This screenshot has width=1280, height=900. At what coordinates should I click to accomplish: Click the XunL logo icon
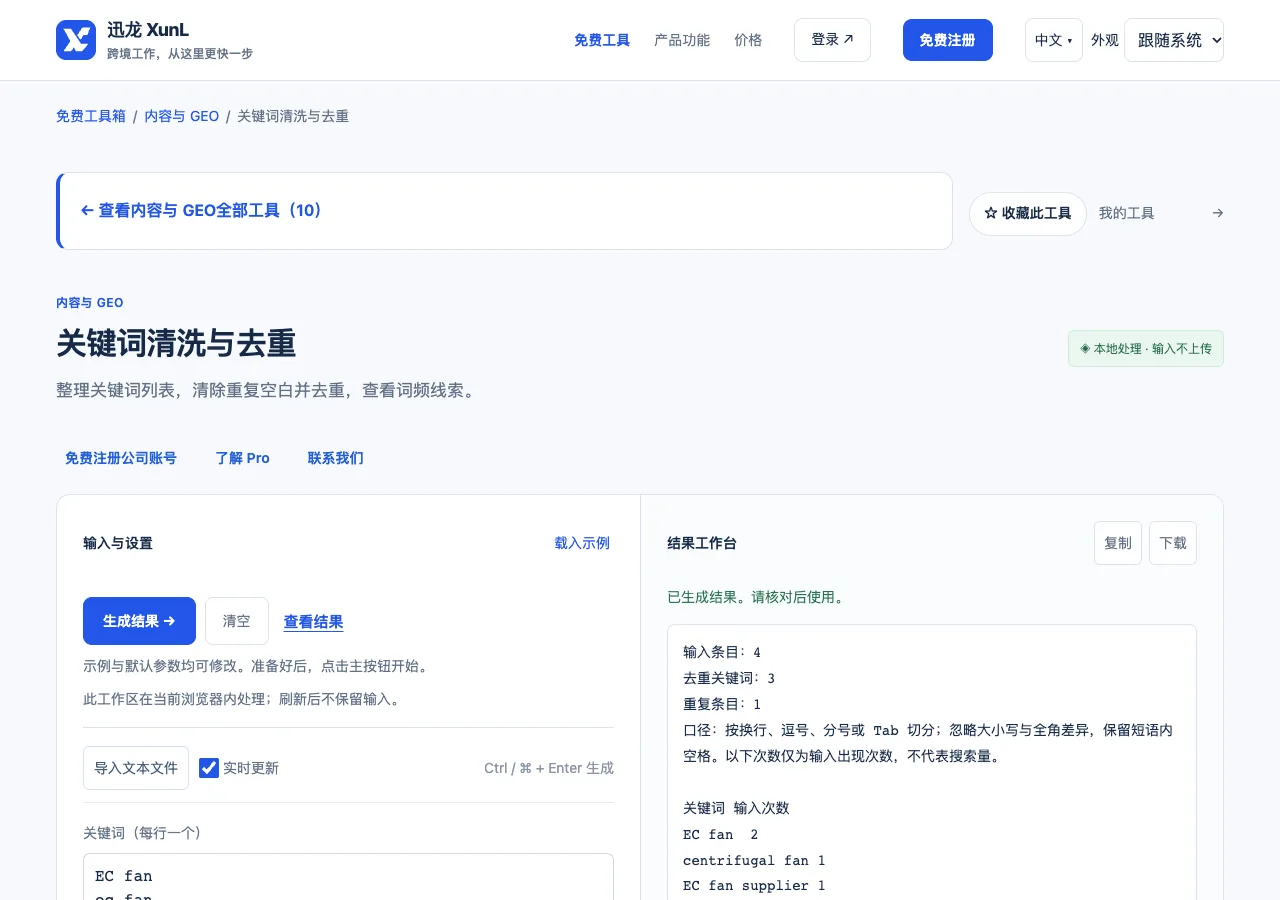coord(76,40)
